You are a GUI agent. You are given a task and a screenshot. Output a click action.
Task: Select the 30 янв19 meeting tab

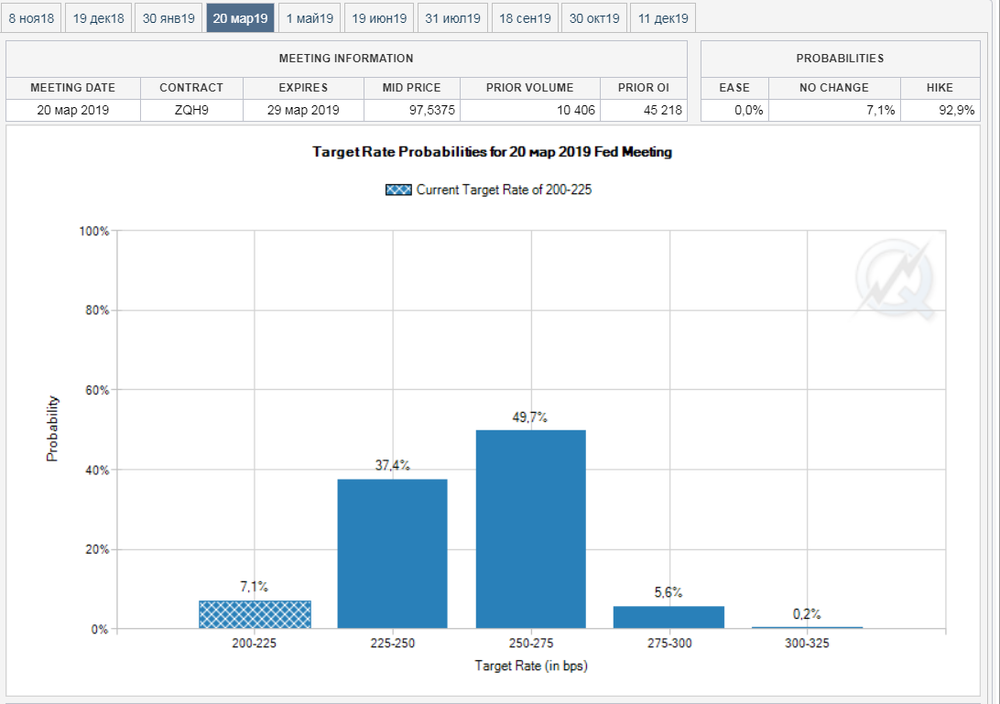coord(168,18)
